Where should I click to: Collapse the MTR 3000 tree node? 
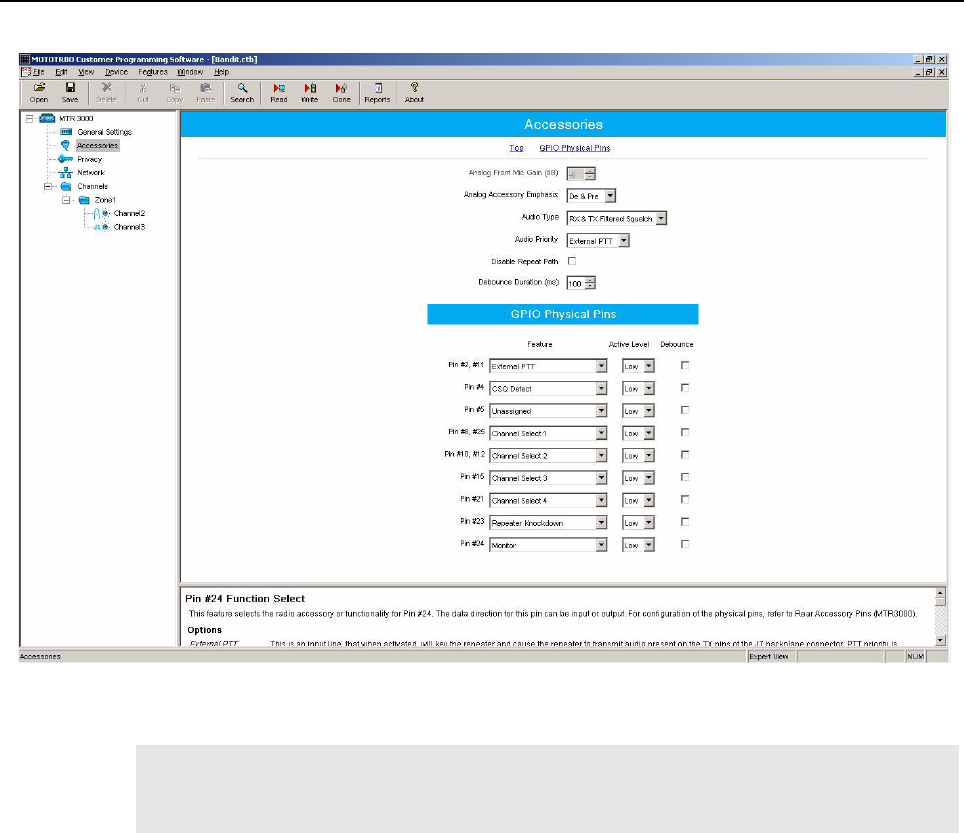point(29,118)
